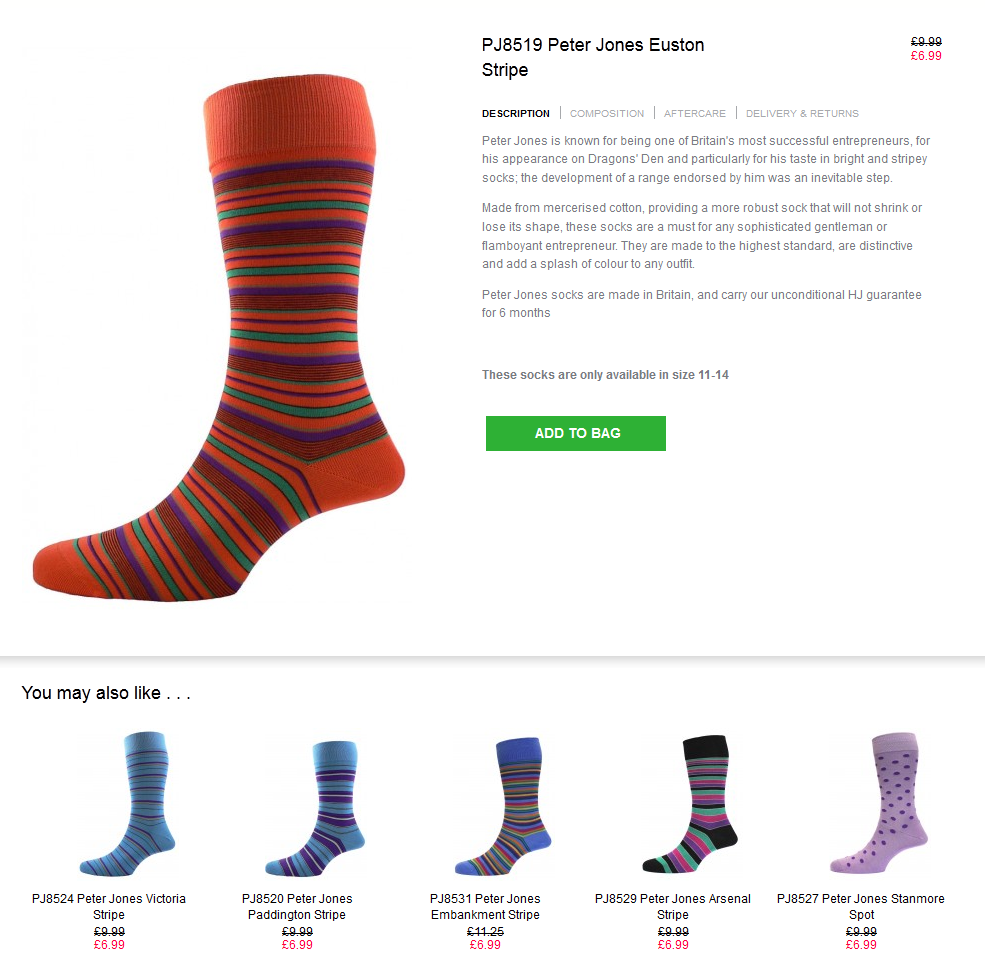This screenshot has height=964, width=985.
Task: Follow the PJ8520 Peter Jones Paddington Stripe link
Action: [x=297, y=906]
